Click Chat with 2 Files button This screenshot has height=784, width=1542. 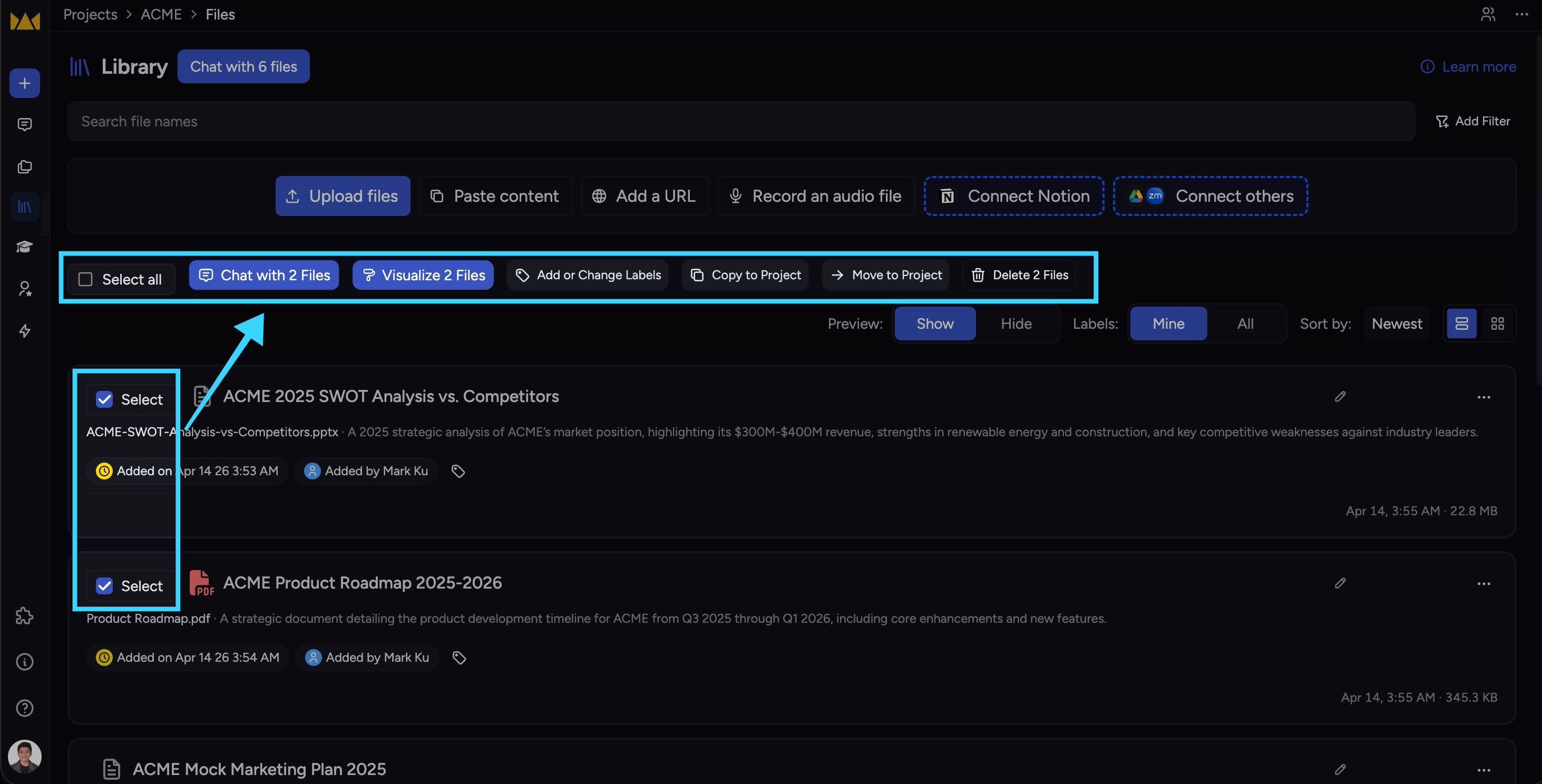click(x=264, y=276)
